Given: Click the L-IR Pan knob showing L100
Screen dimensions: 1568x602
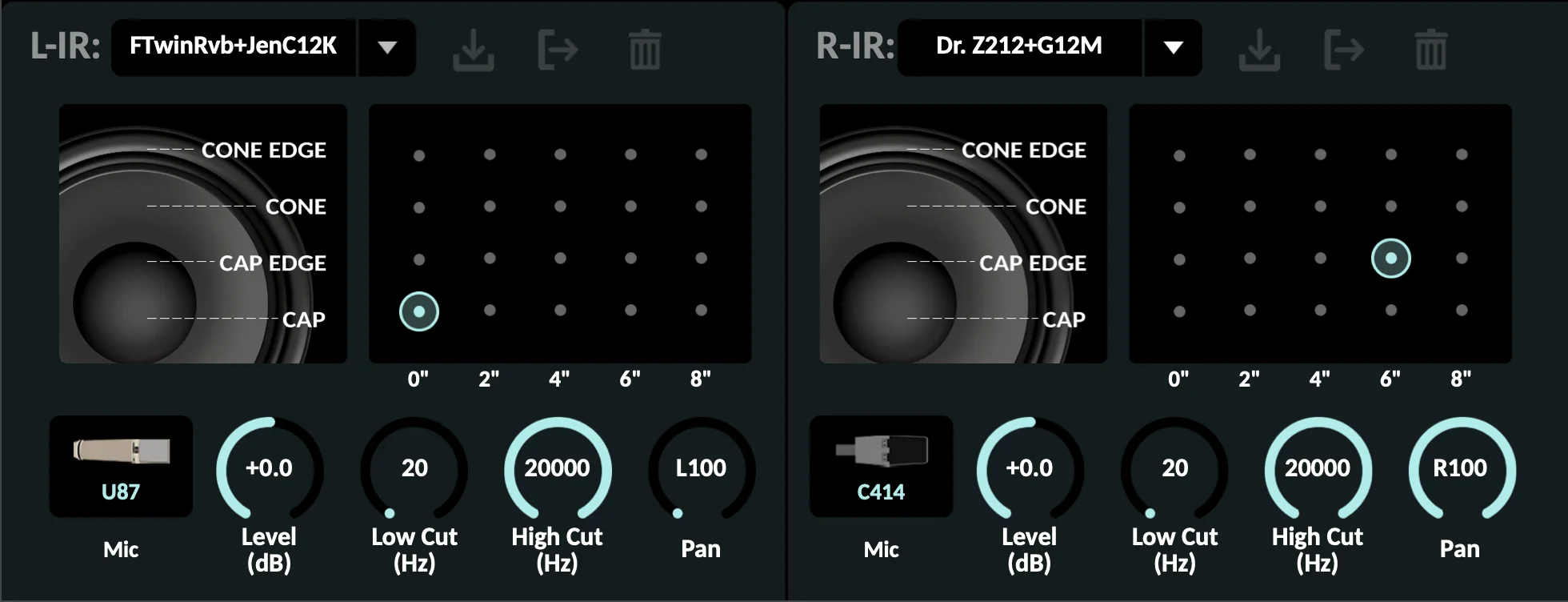Looking at the screenshot, I should pyautogui.click(x=701, y=469).
